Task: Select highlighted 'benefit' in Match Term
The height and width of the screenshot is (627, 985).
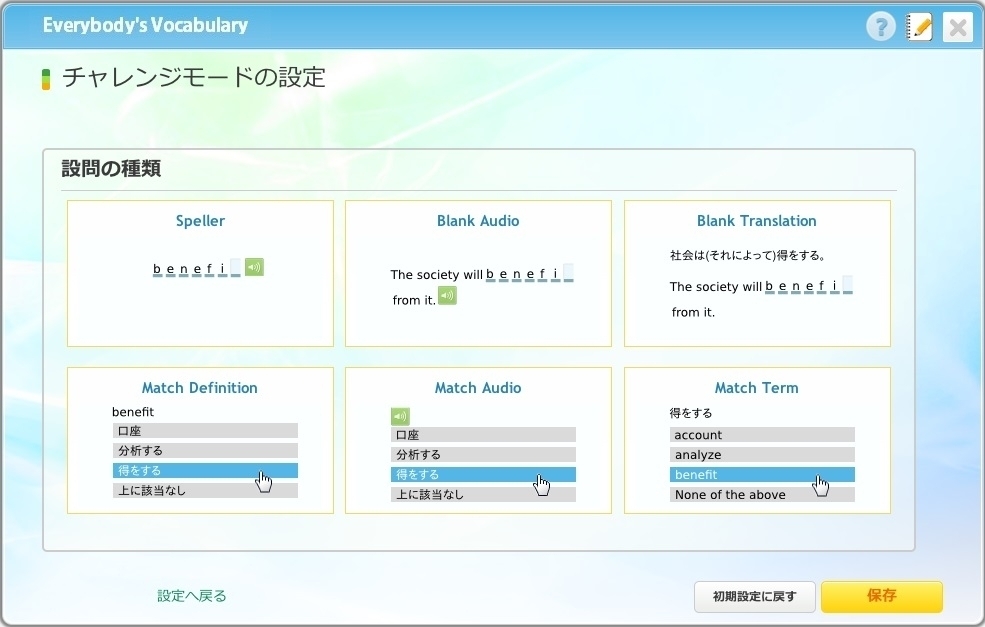Action: tap(762, 474)
